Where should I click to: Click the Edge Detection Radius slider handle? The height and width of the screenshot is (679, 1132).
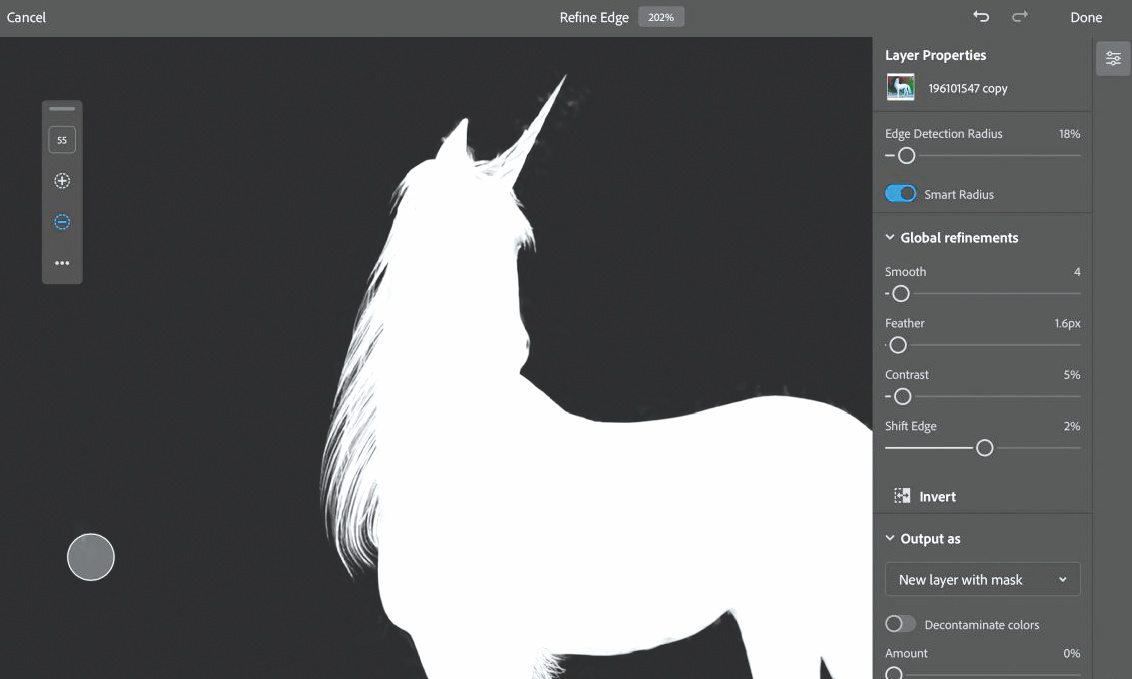point(906,156)
